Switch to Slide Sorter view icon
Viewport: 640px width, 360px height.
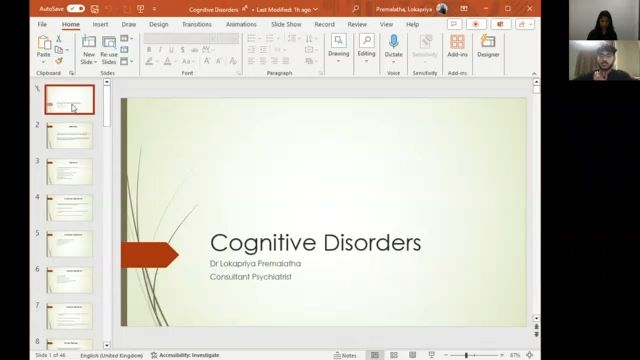point(393,355)
